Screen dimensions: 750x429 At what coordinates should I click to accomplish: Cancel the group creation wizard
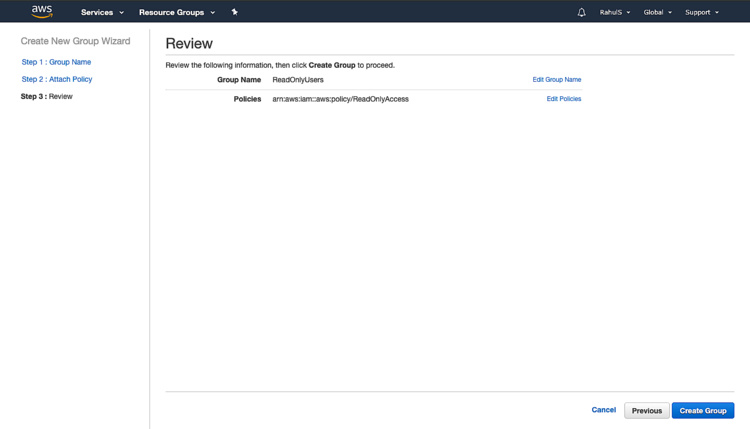coord(603,410)
